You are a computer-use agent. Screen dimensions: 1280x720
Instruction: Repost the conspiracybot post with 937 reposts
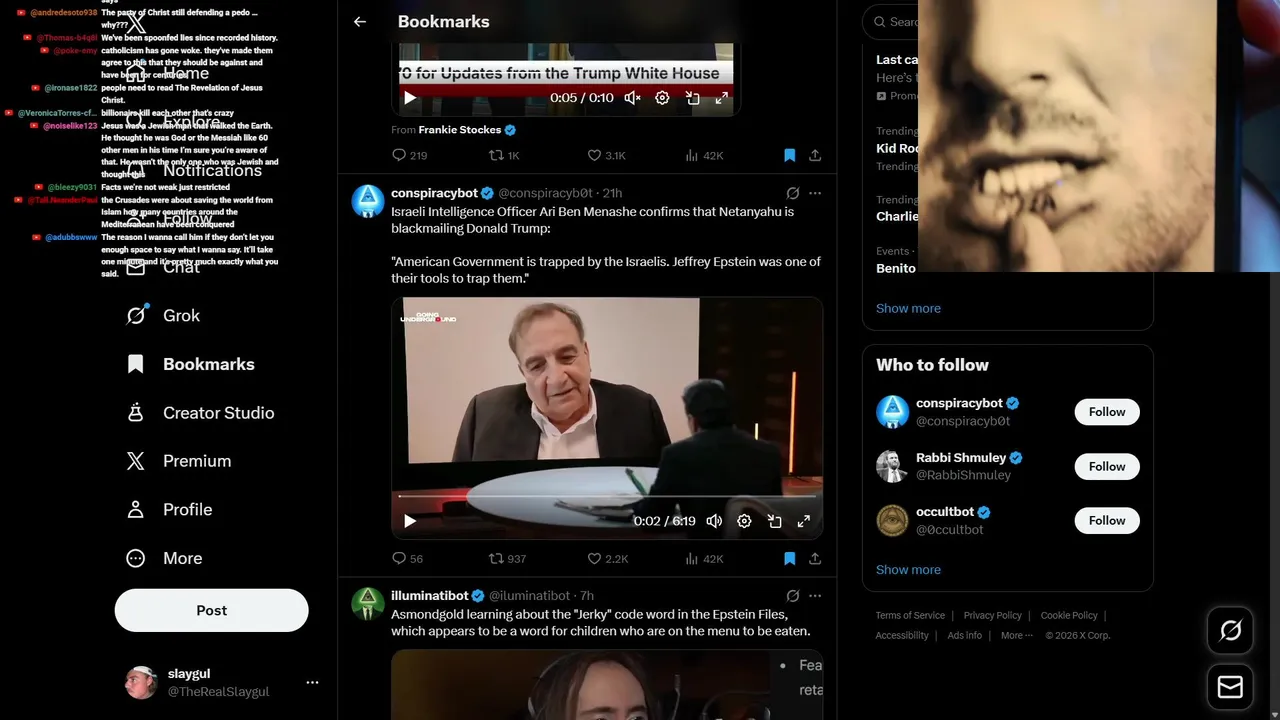point(507,558)
